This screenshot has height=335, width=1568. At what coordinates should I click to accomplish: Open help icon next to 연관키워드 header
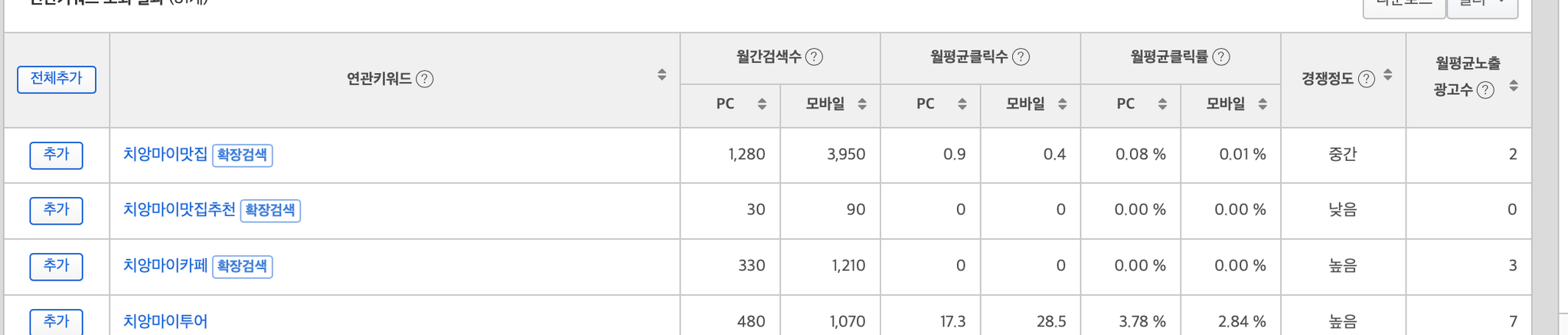click(x=425, y=79)
